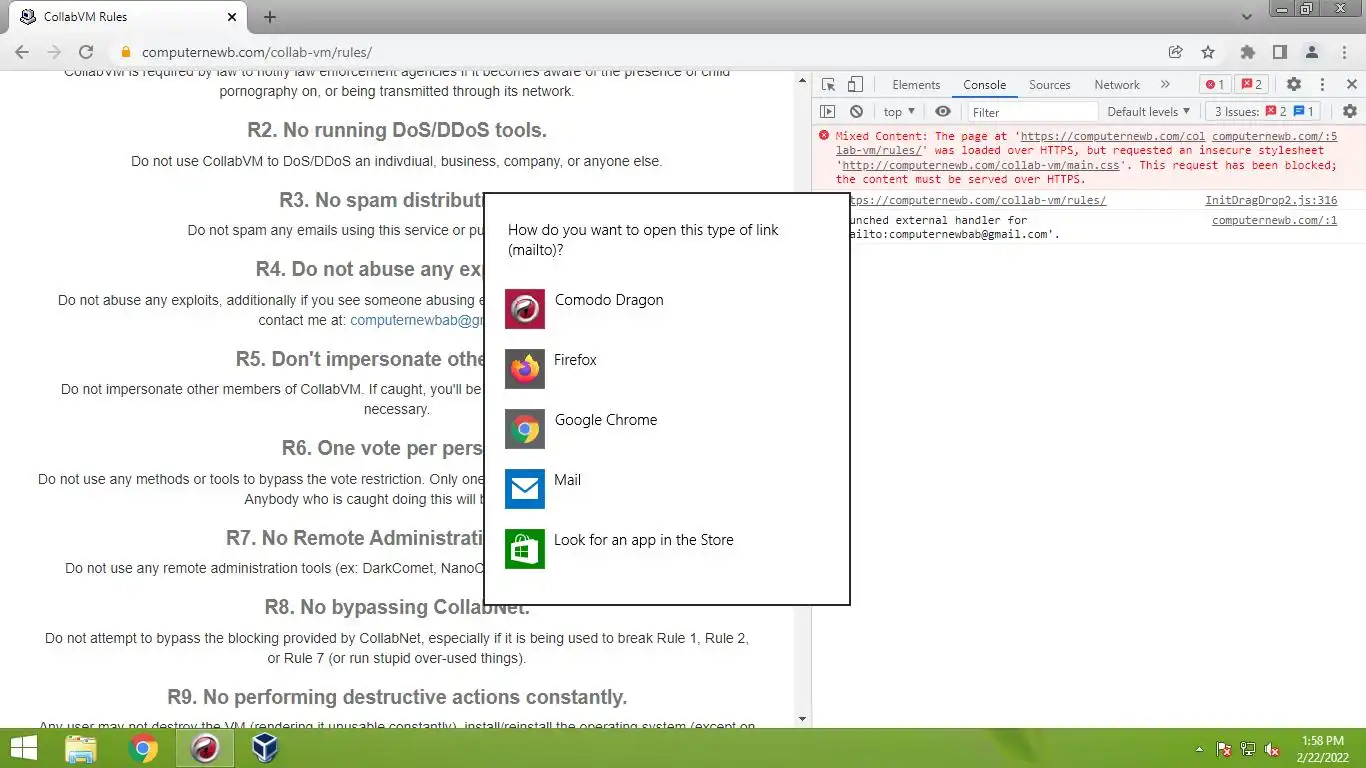The width and height of the screenshot is (1366, 768).
Task: Show hidden system tray icons
Action: pyautogui.click(x=1199, y=749)
